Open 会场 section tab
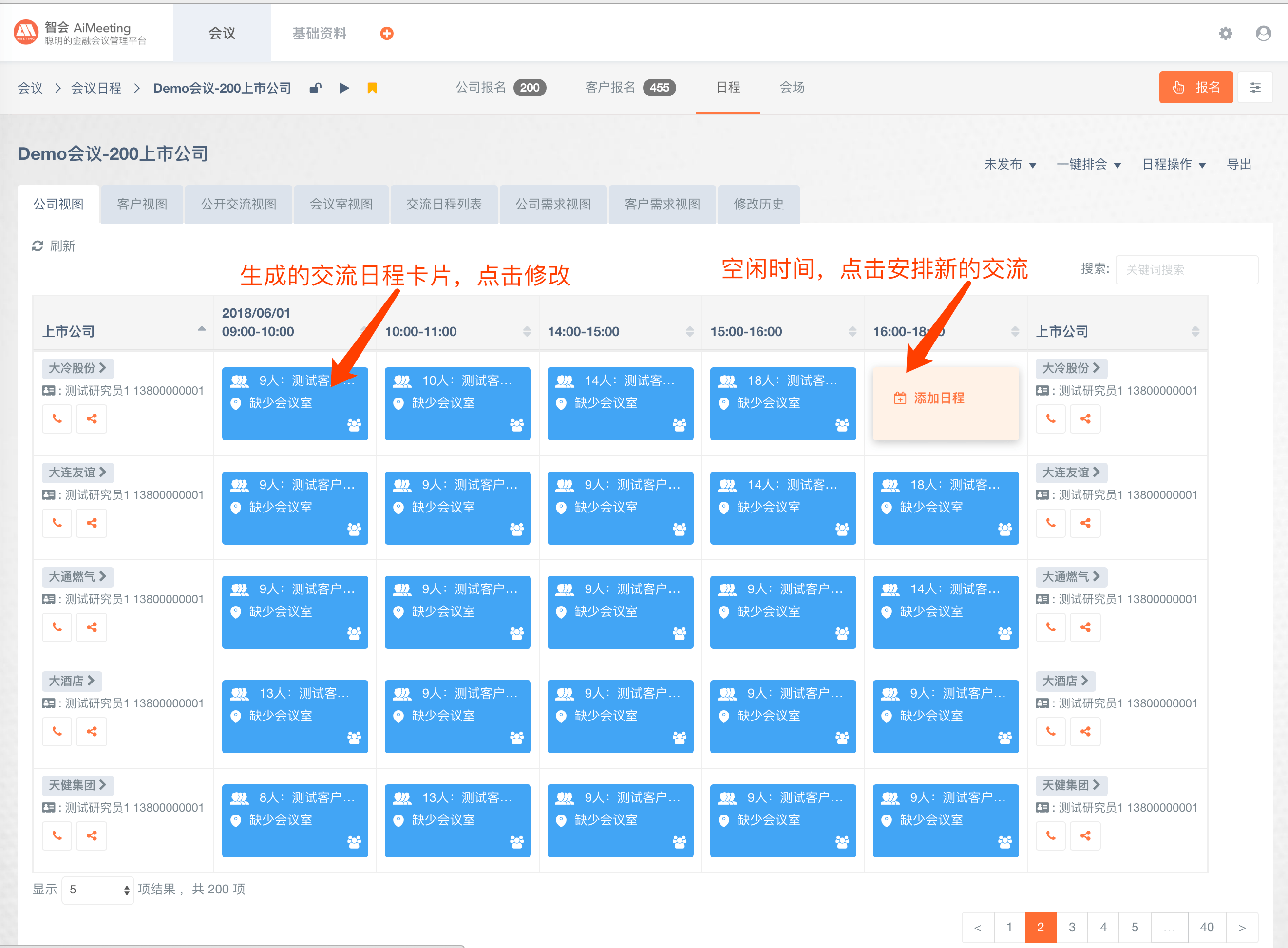1288x948 pixels. [x=792, y=87]
